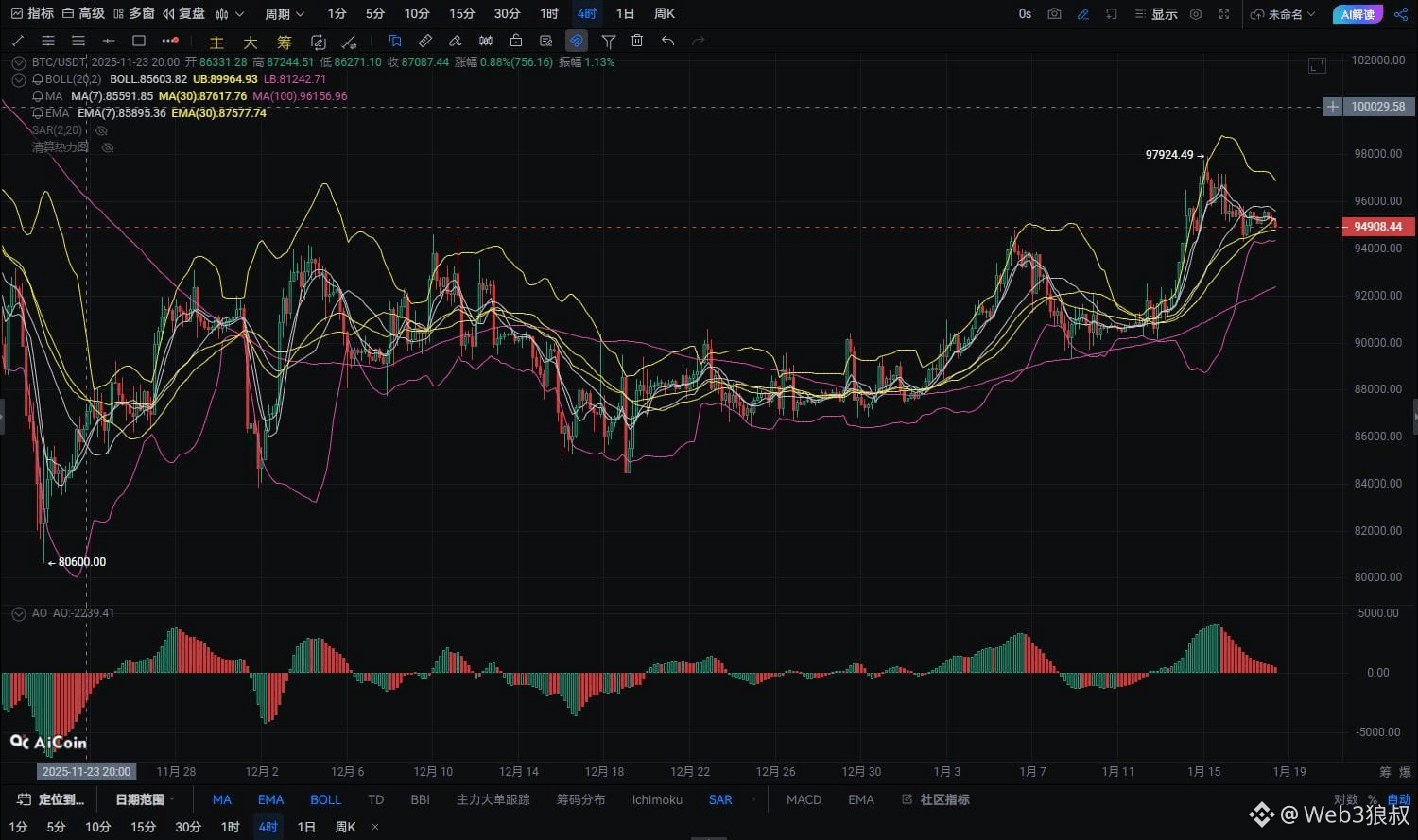
Task: Click the blue bookmark layers icon
Action: 395,41
